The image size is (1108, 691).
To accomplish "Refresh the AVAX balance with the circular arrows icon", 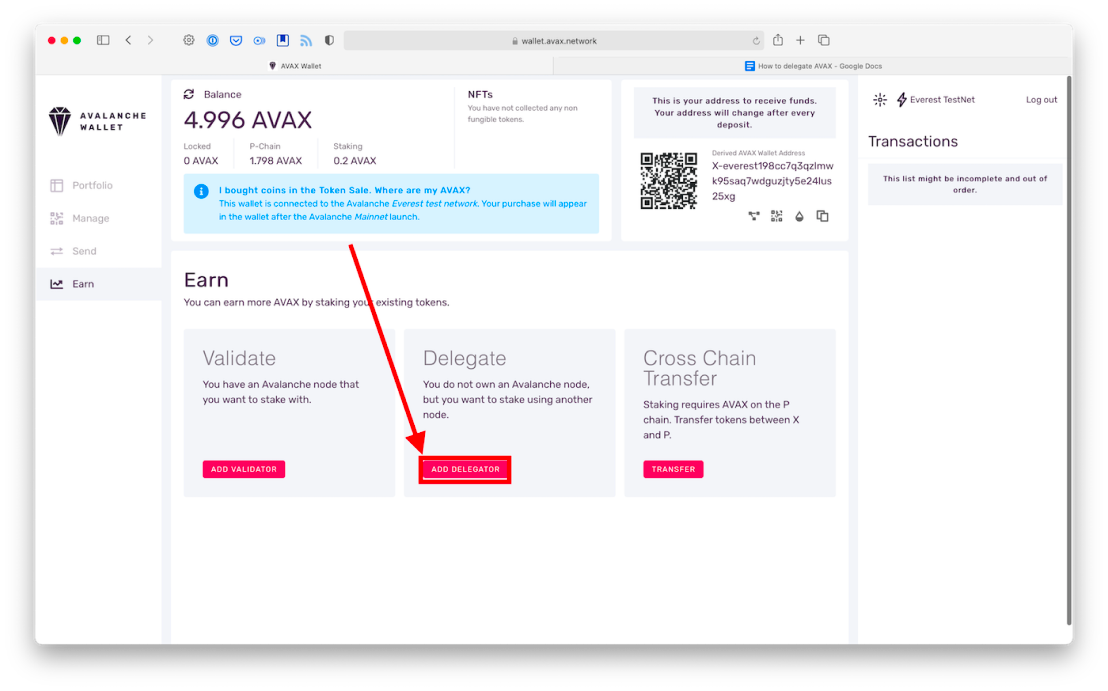I will [189, 94].
